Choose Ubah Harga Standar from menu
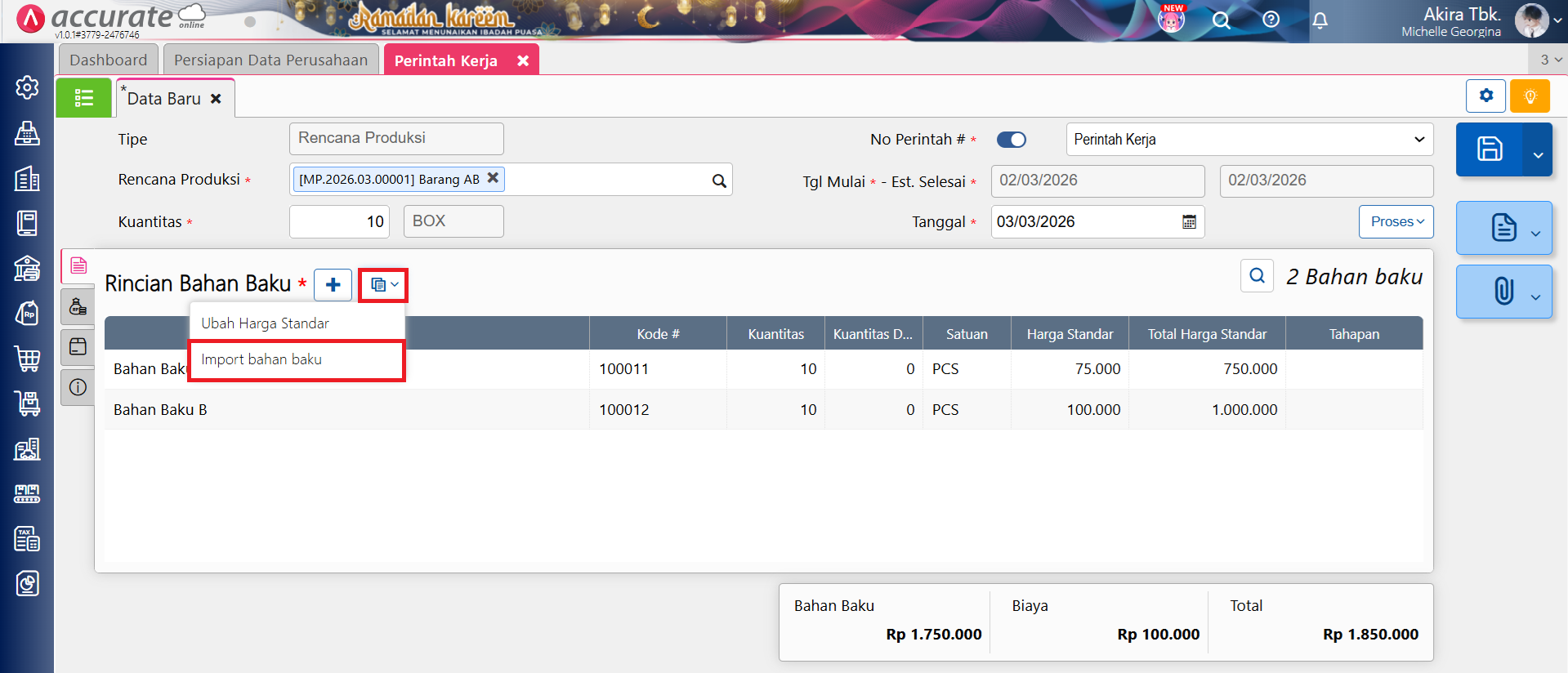 pyautogui.click(x=265, y=323)
